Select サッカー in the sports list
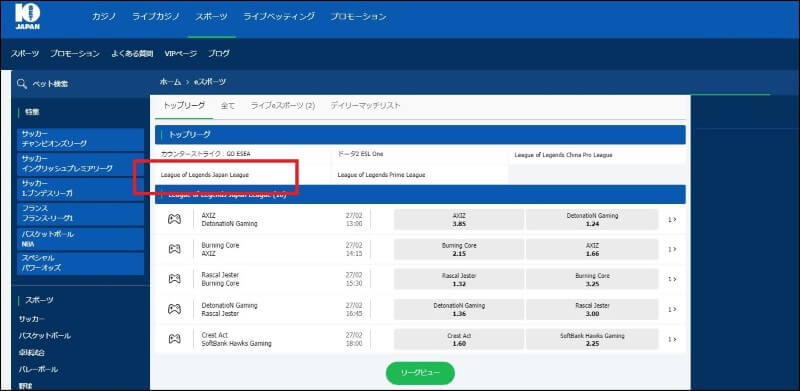This screenshot has width=800, height=391. 32,320
